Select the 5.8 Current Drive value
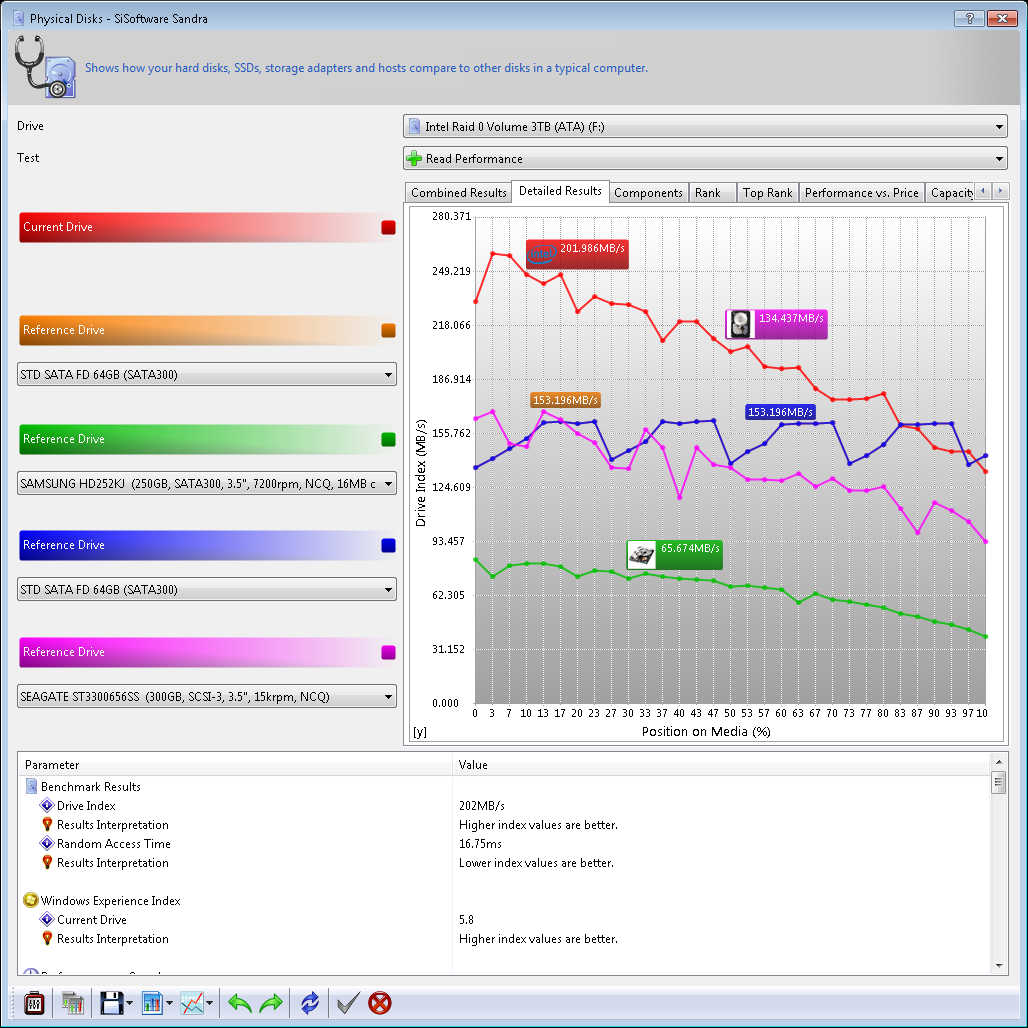This screenshot has width=1028, height=1028. [x=466, y=920]
